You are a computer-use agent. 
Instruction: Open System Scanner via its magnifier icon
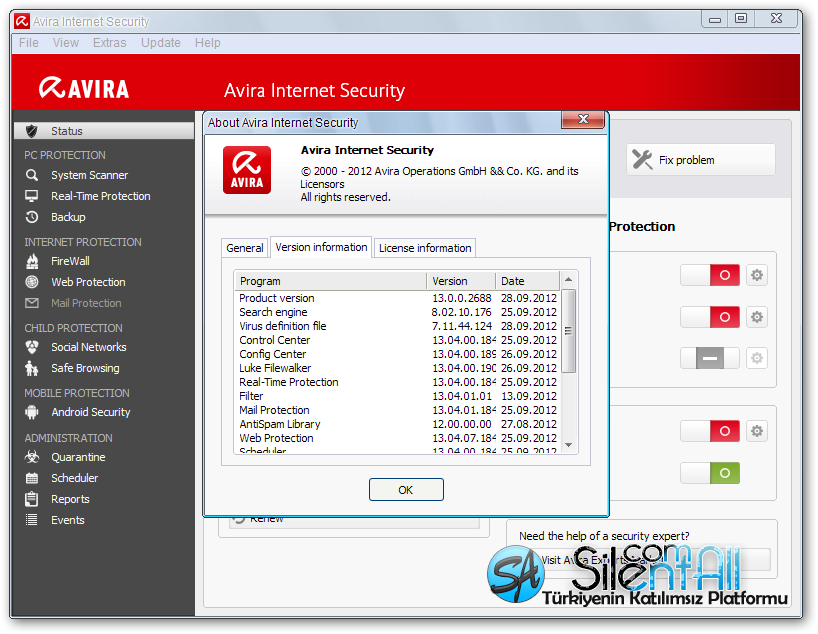tap(32, 175)
